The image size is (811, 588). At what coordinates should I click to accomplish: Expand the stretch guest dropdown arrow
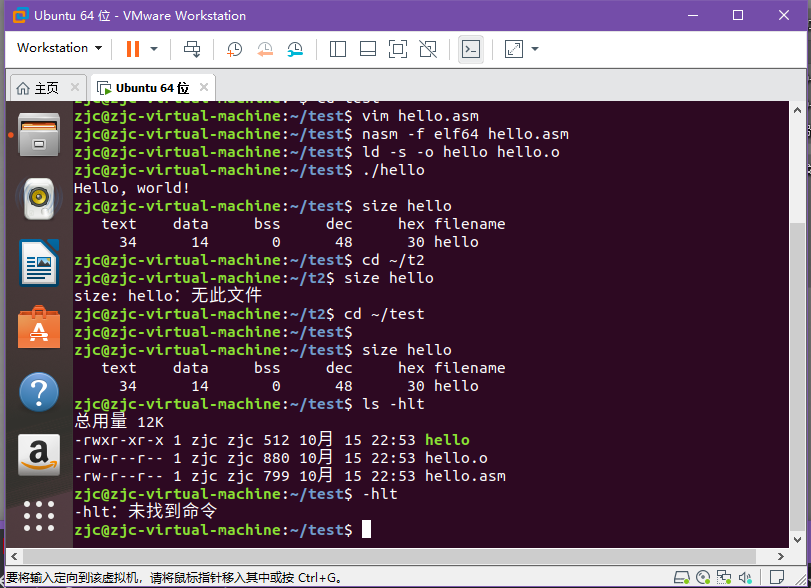click(x=535, y=49)
